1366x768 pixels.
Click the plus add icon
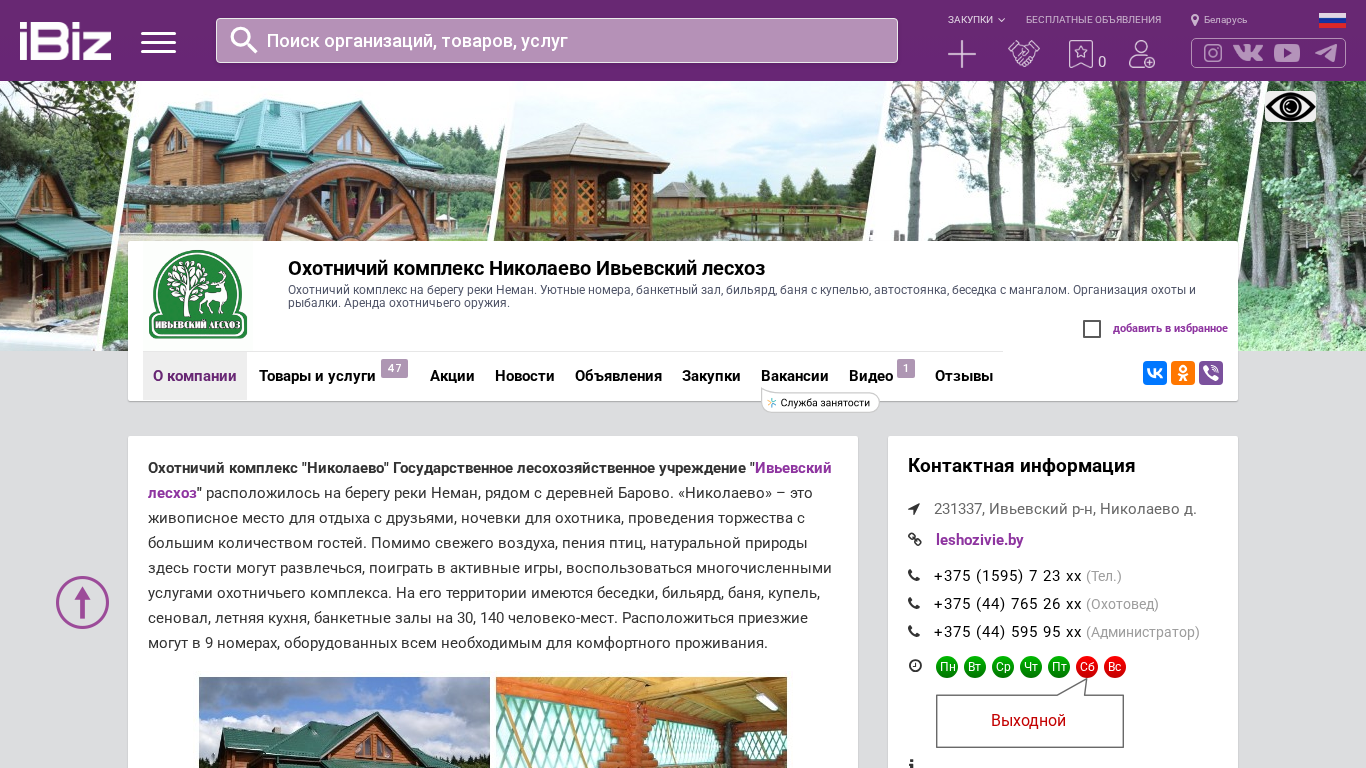click(962, 54)
